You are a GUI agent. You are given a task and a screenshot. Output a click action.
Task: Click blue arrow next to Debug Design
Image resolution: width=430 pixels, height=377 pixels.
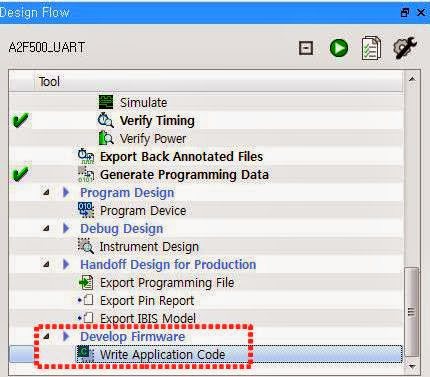click(66, 228)
